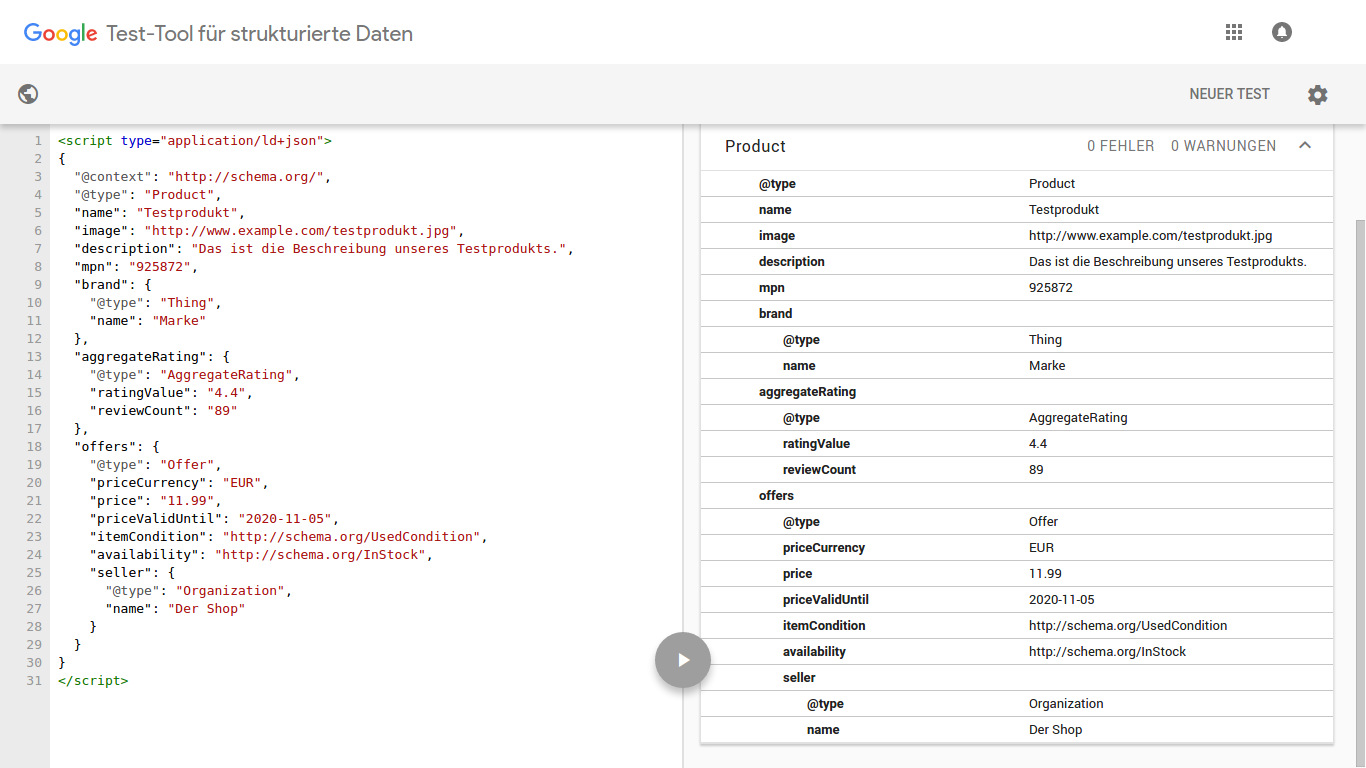Click the "Testprodukt" name line in code
The image size is (1366, 768).
pos(159,213)
